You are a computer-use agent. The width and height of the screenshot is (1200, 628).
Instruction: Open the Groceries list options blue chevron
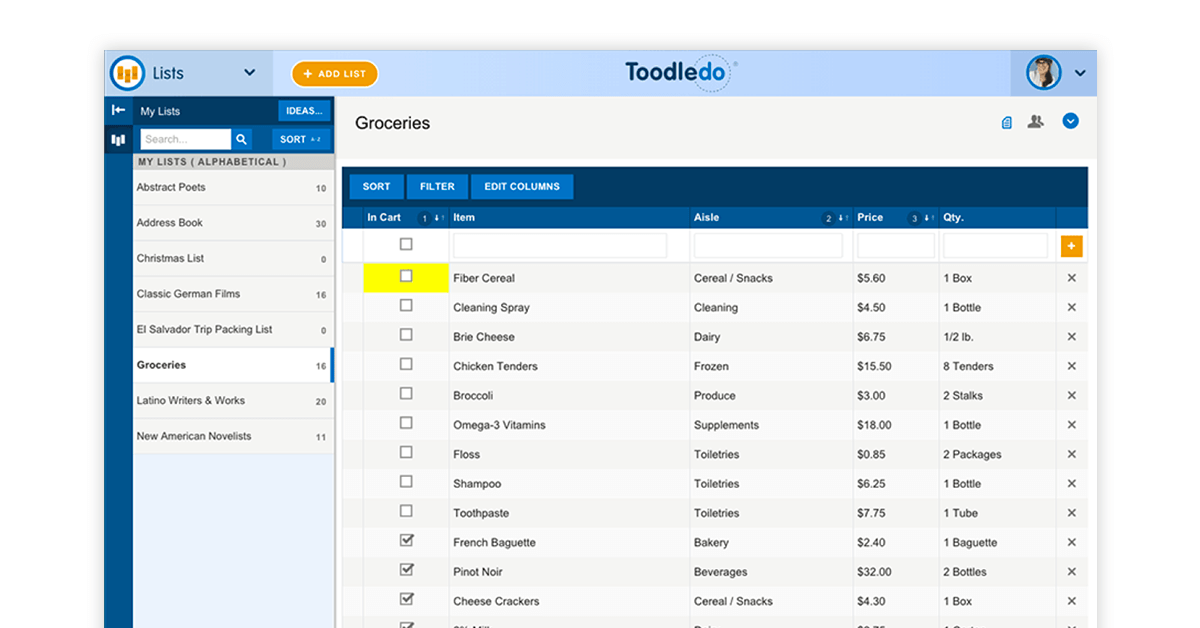pyautogui.click(x=1070, y=121)
